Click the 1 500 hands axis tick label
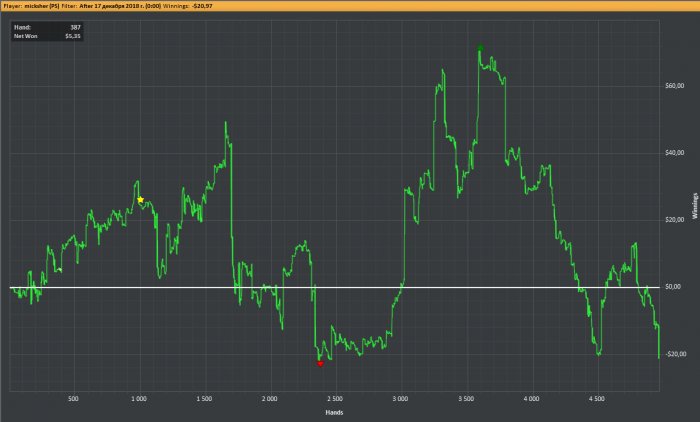The width and height of the screenshot is (700, 422). click(x=204, y=399)
